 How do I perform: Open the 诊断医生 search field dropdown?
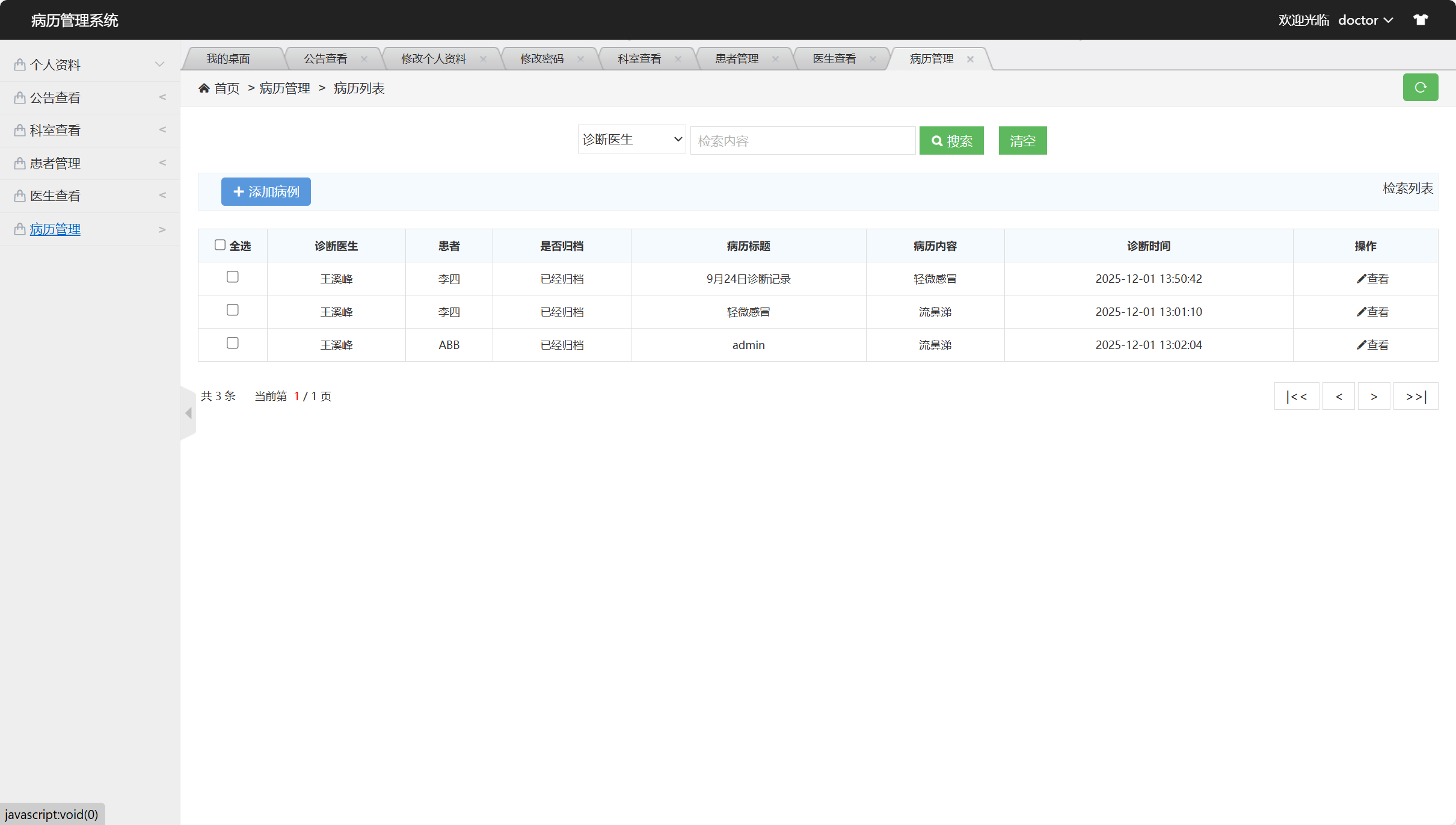pos(631,140)
